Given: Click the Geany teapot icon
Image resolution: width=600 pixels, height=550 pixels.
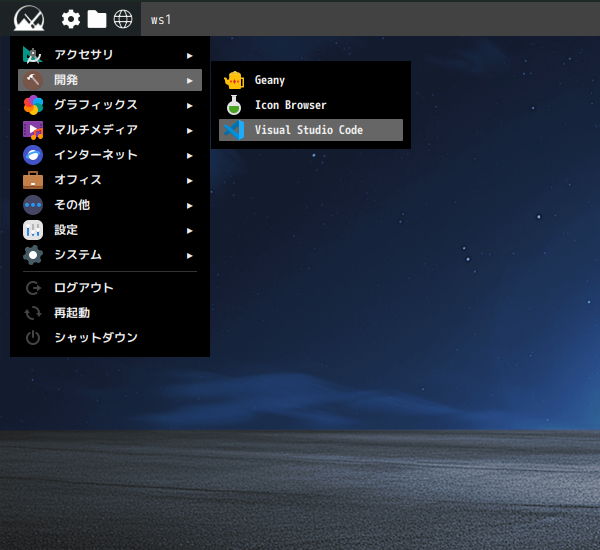Looking at the screenshot, I should pyautogui.click(x=234, y=80).
